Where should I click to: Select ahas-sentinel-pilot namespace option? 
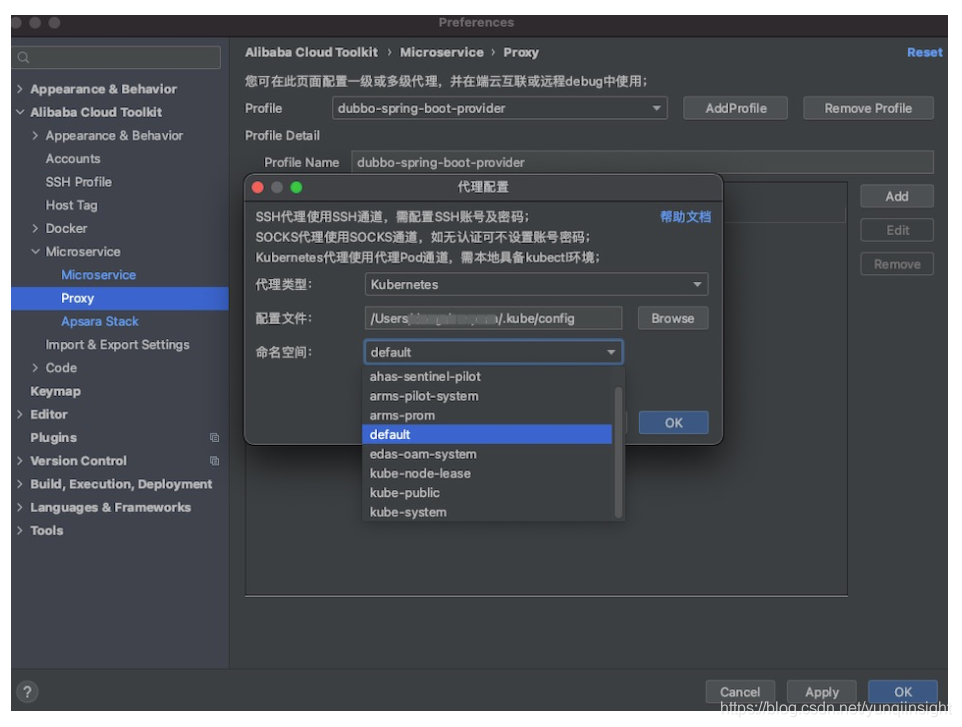click(487, 377)
